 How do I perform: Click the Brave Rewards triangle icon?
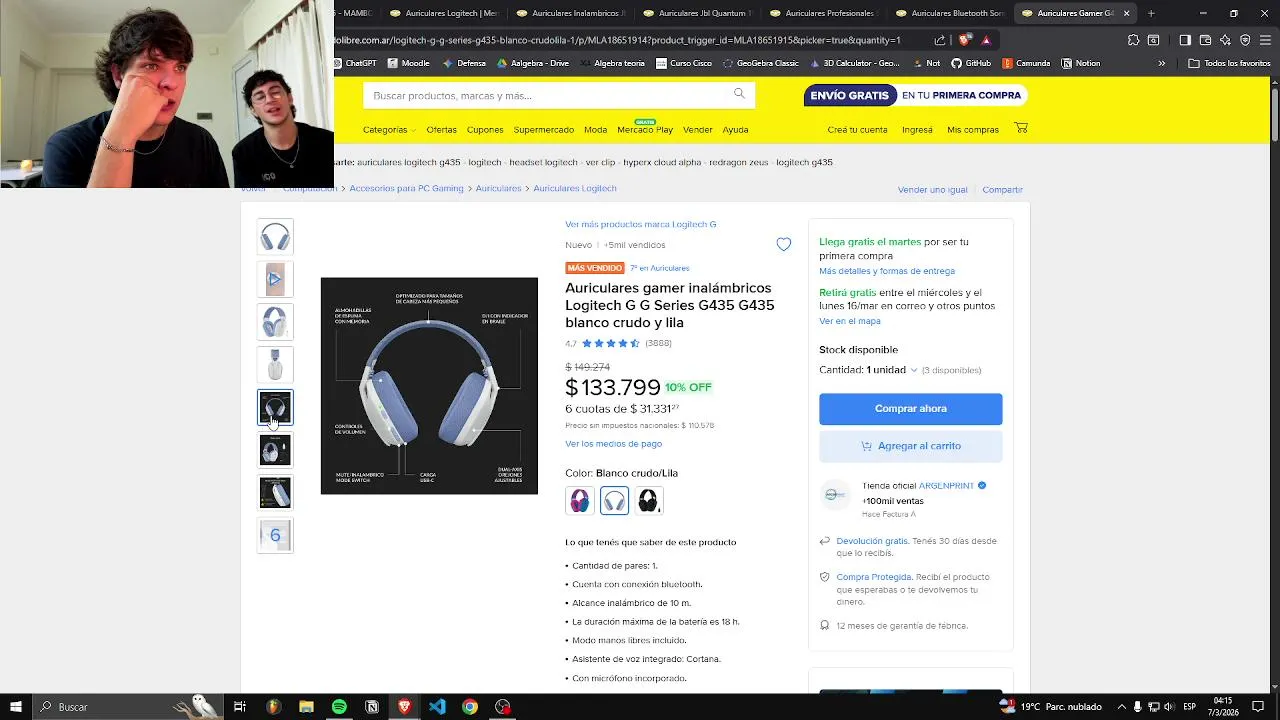point(986,40)
